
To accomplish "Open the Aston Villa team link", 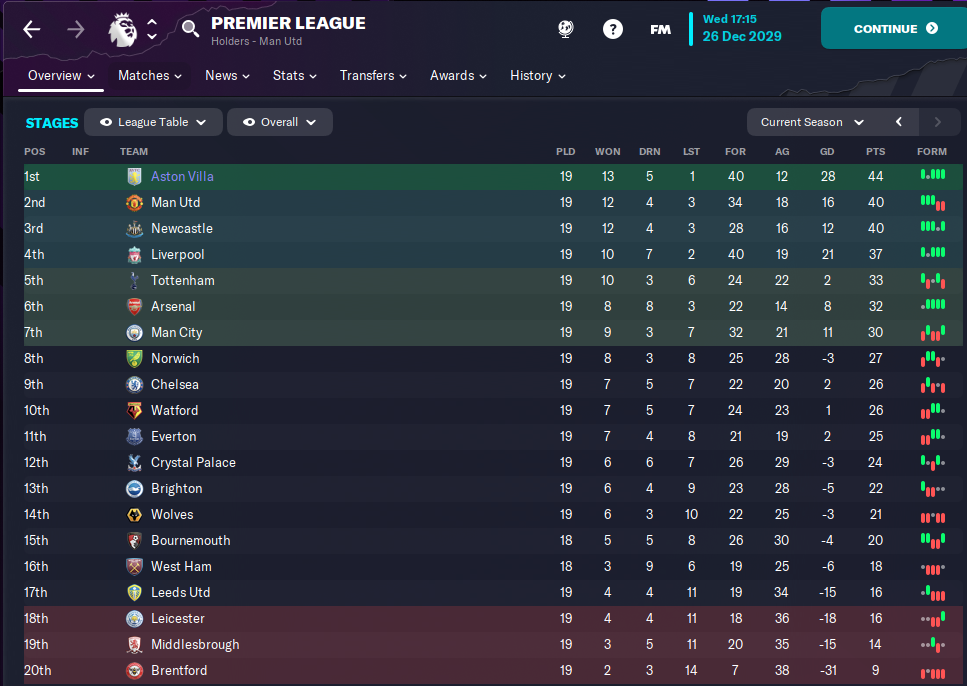I will tap(182, 176).
